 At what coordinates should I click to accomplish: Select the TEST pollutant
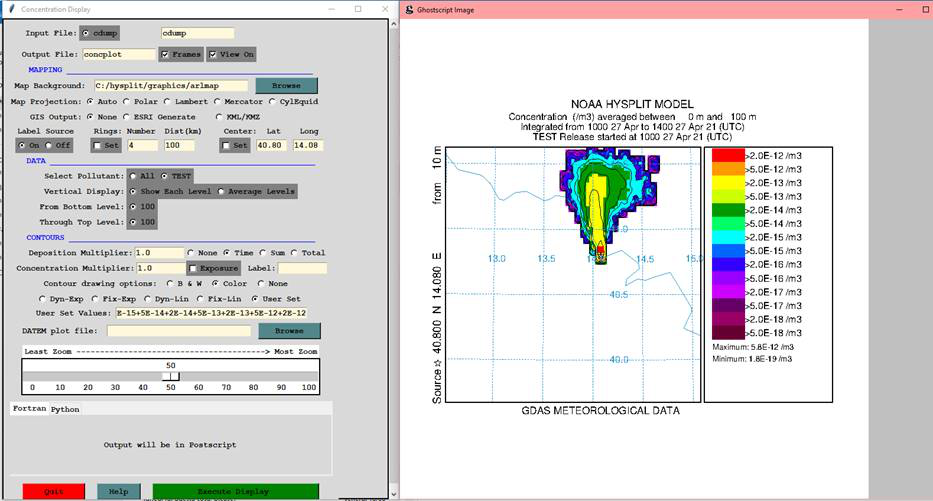tap(165, 176)
